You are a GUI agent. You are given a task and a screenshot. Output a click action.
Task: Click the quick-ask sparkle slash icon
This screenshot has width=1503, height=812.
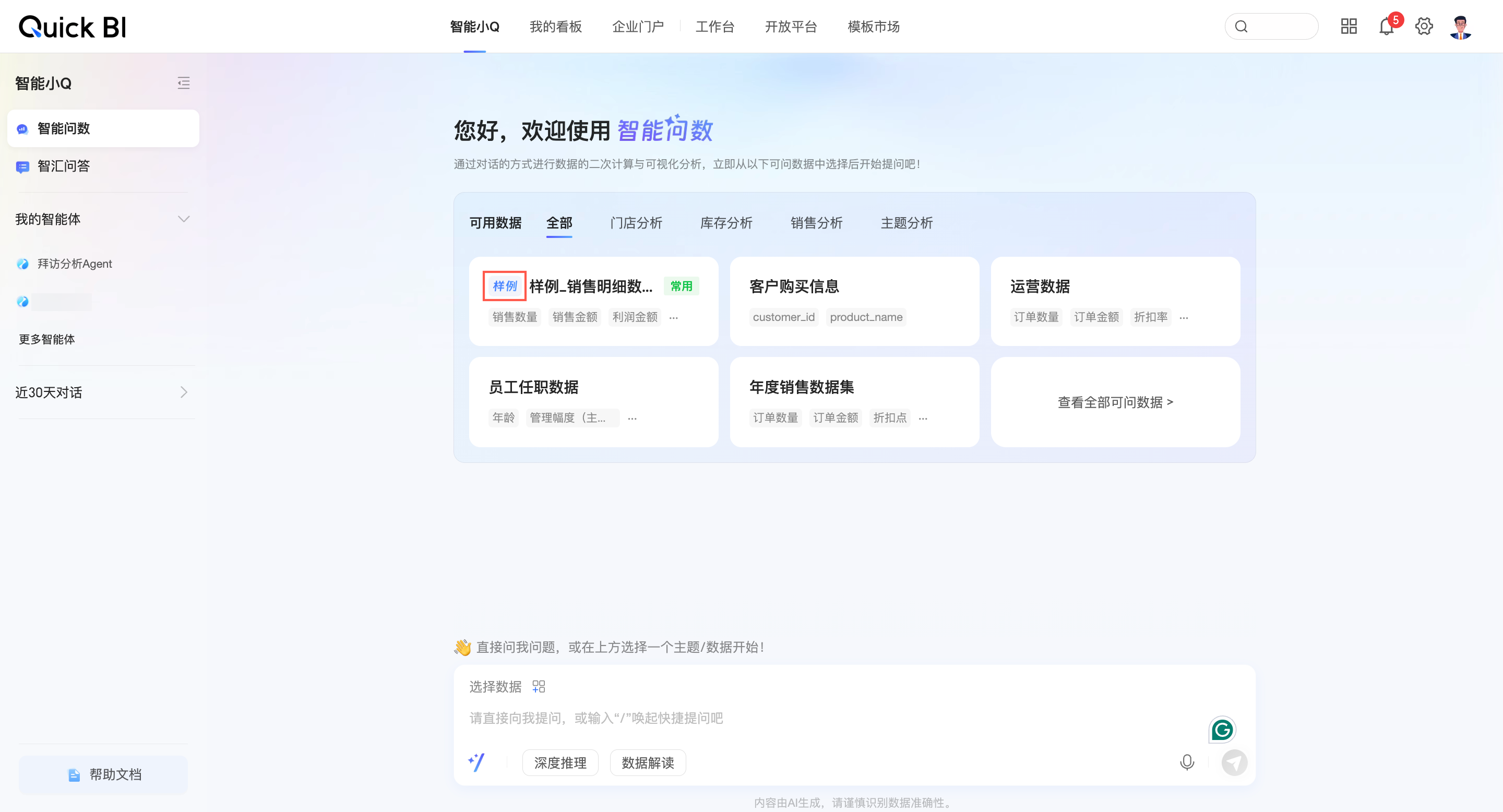[476, 762]
